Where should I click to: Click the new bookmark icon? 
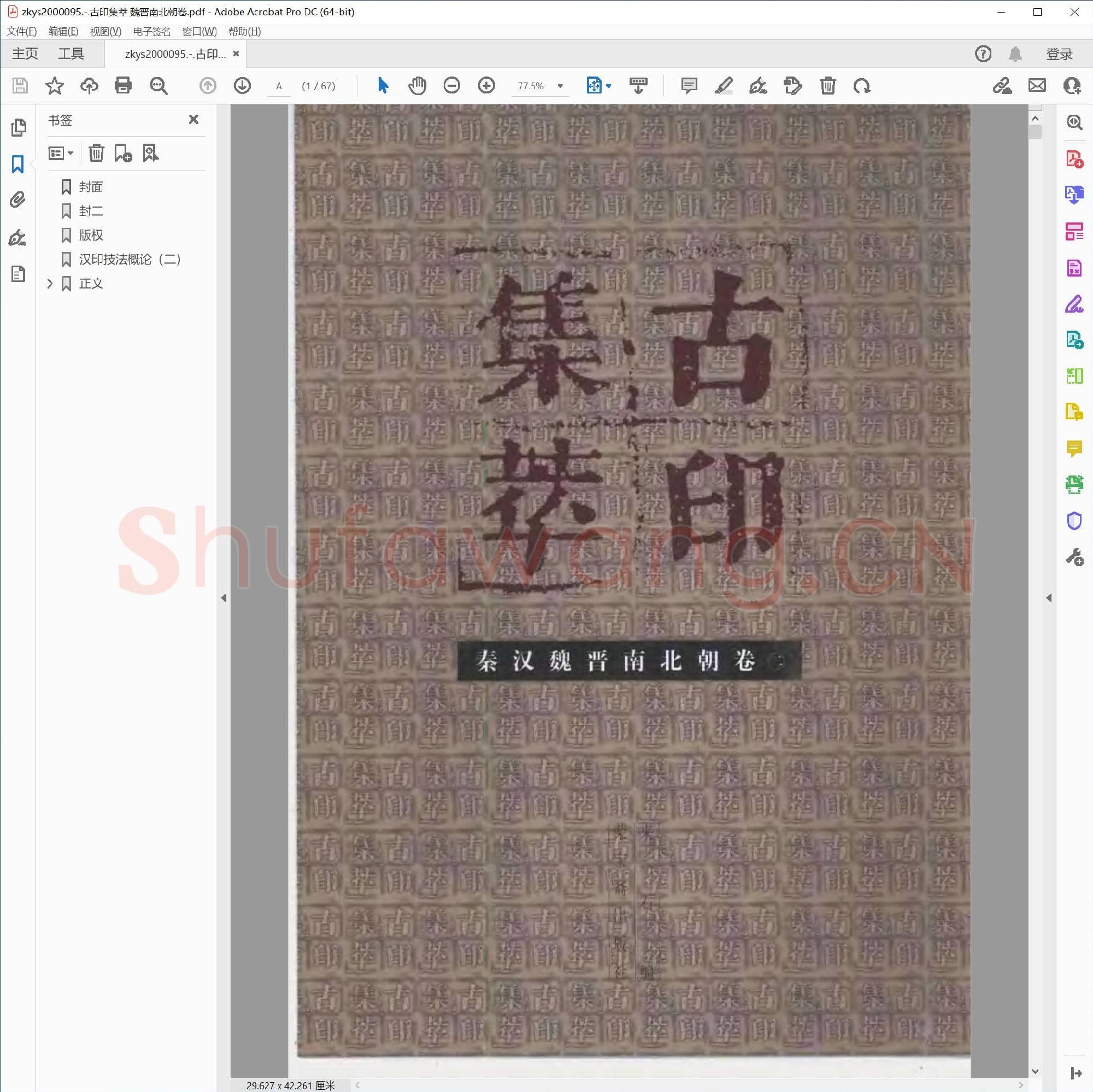123,153
